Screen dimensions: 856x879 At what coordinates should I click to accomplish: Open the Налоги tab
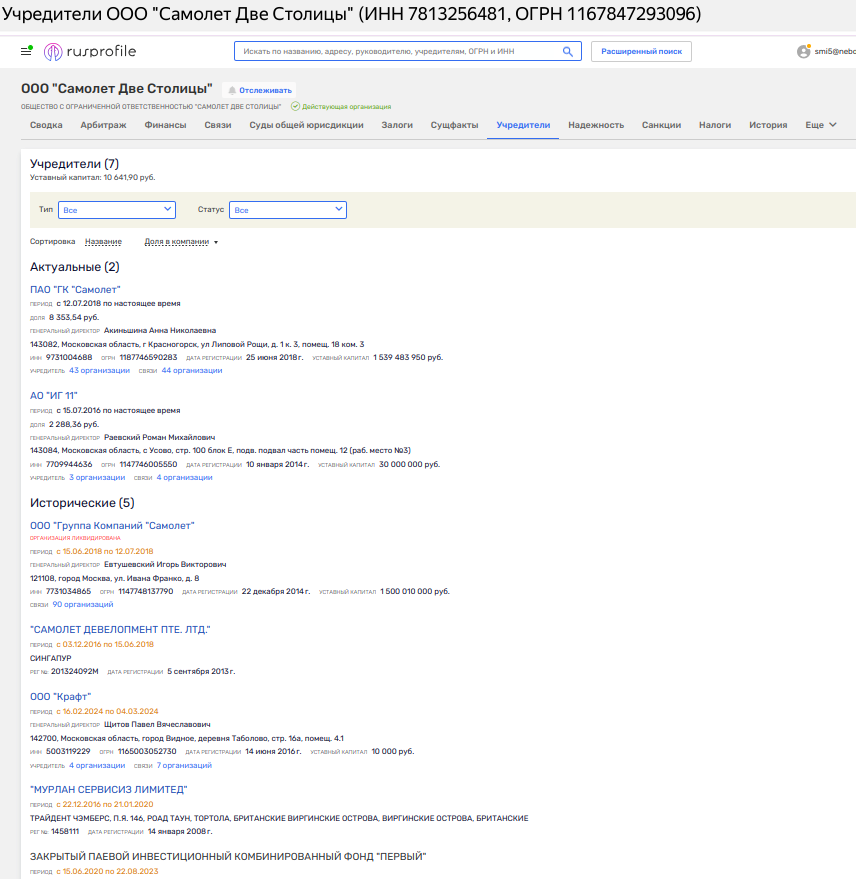coord(715,125)
